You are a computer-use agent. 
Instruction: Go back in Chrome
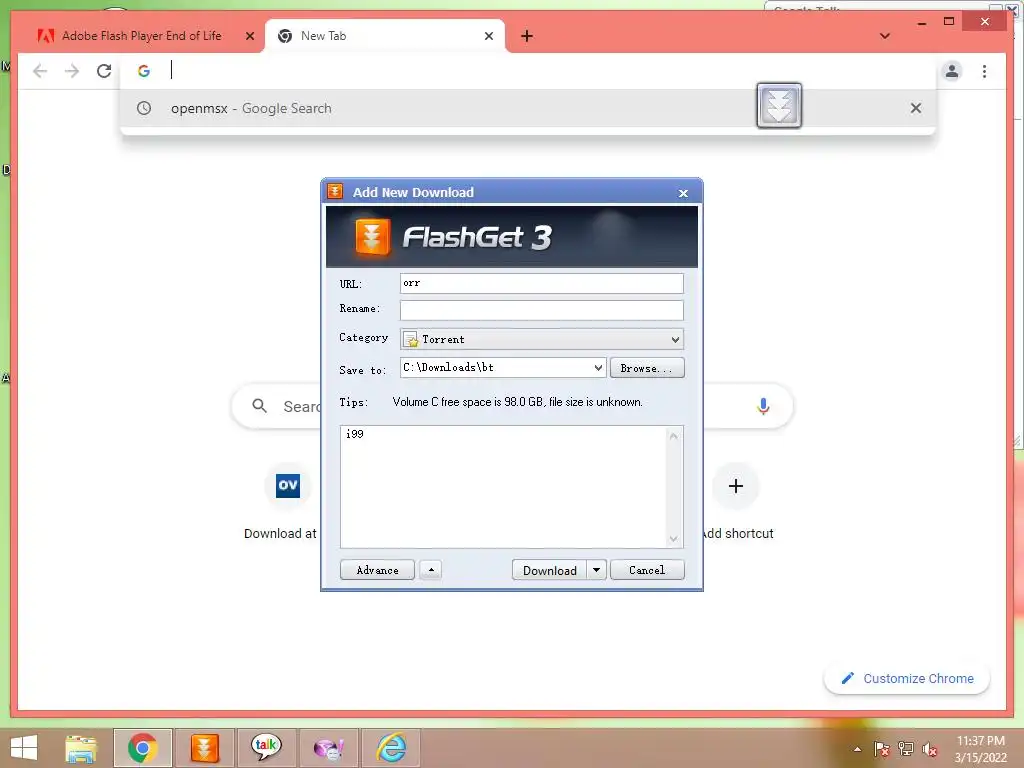[40, 71]
